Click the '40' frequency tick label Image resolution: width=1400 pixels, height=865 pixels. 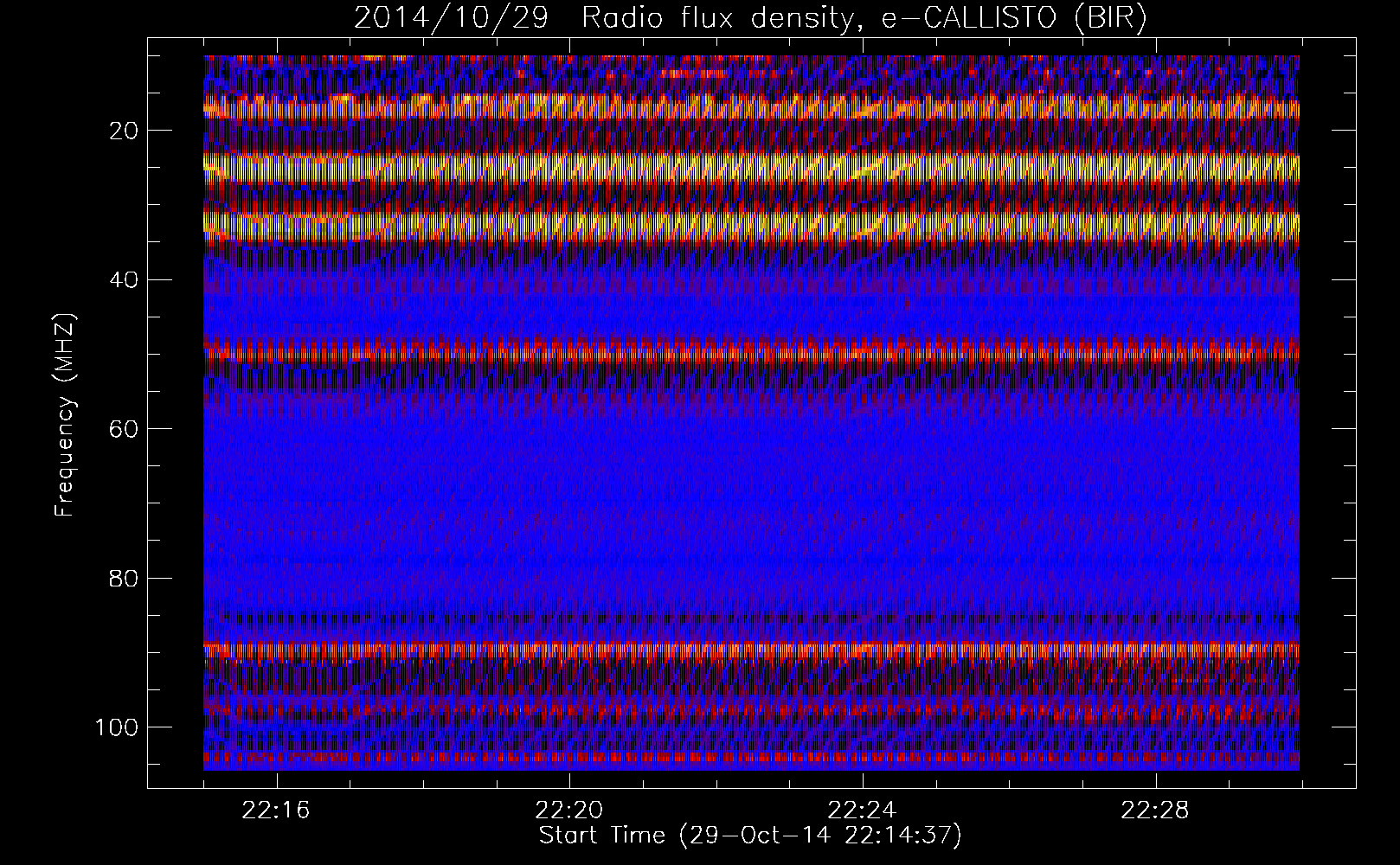point(125,279)
